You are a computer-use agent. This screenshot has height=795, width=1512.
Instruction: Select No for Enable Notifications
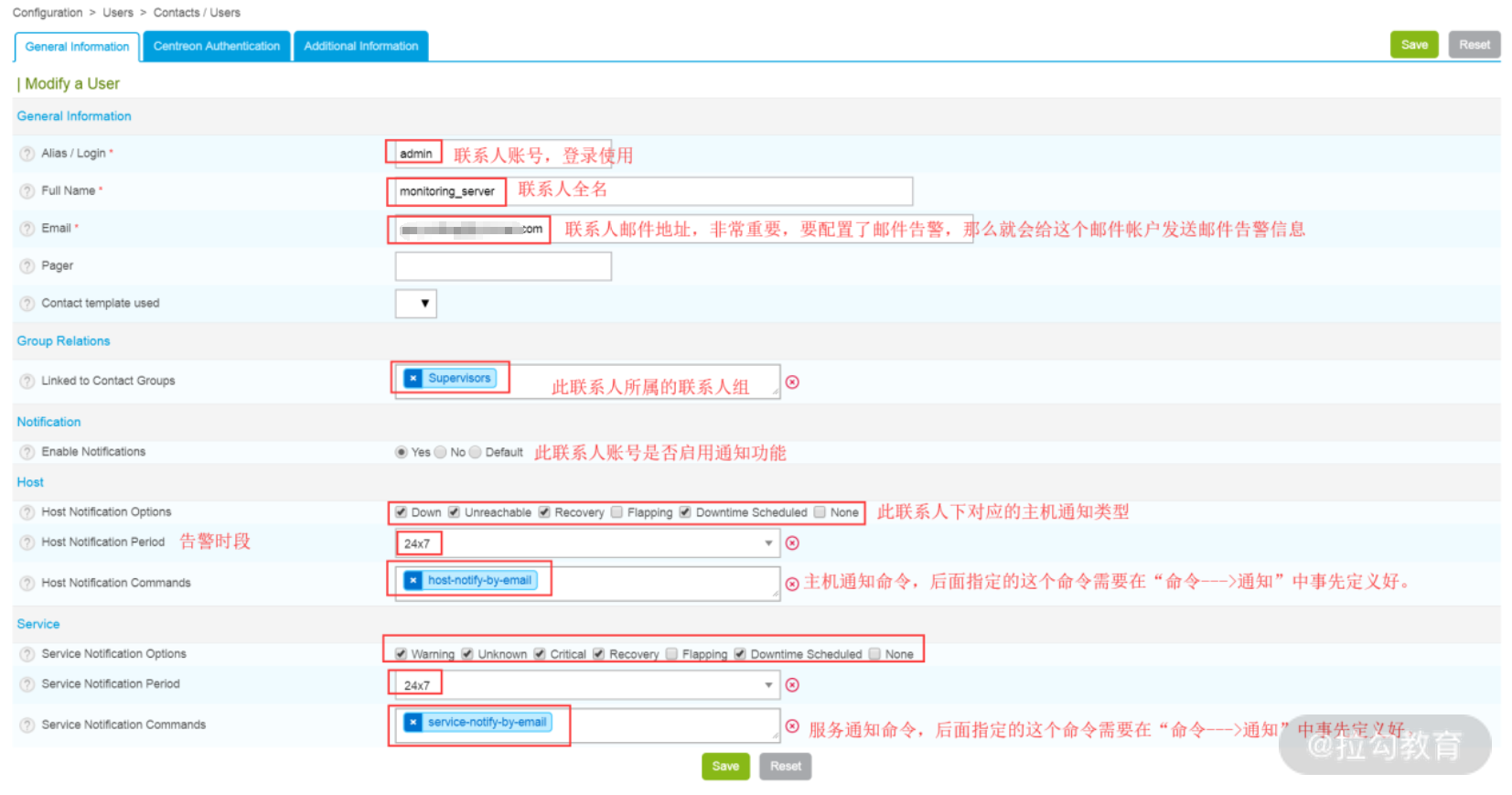click(x=440, y=452)
